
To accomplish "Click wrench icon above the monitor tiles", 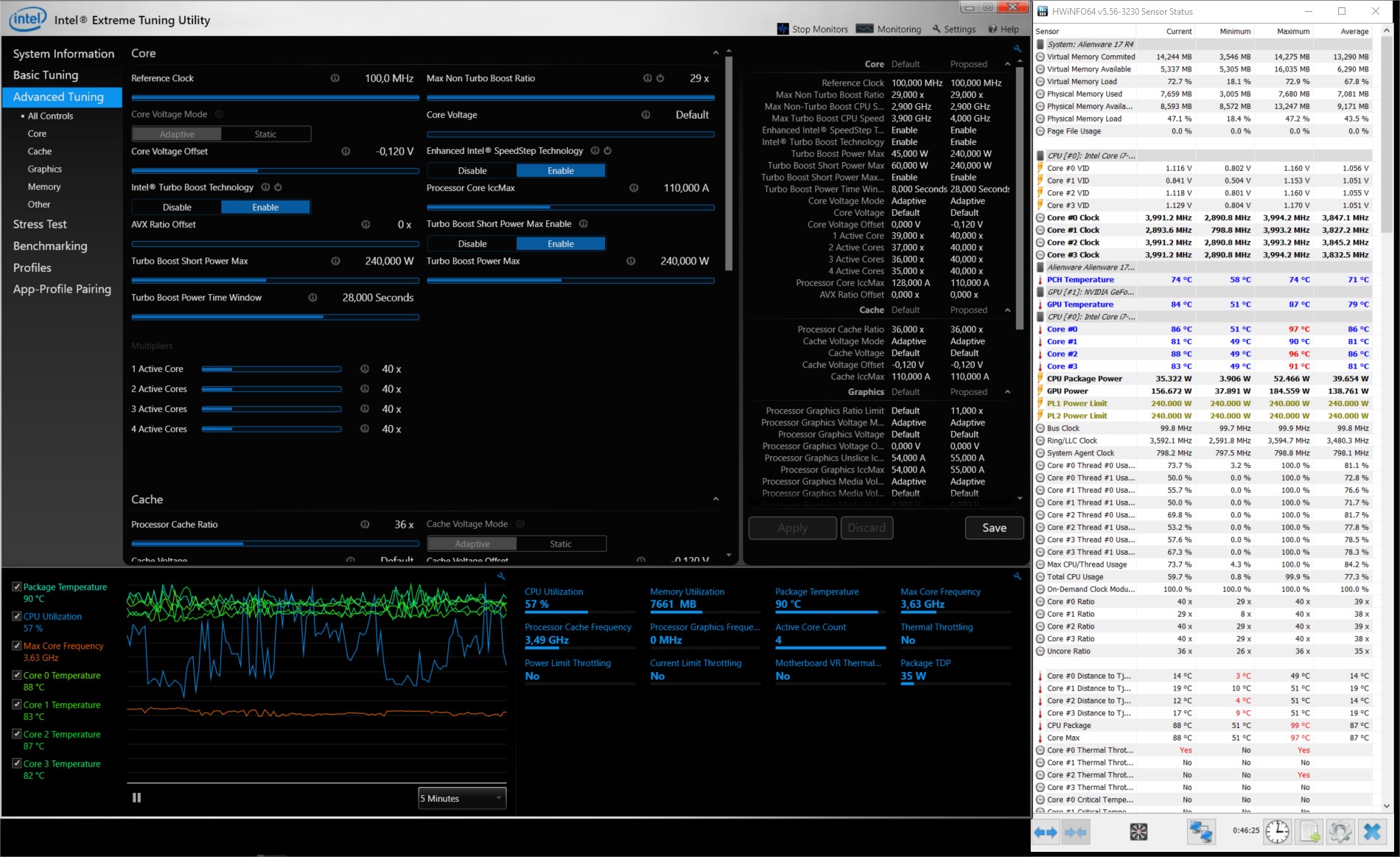I will pos(1018,576).
